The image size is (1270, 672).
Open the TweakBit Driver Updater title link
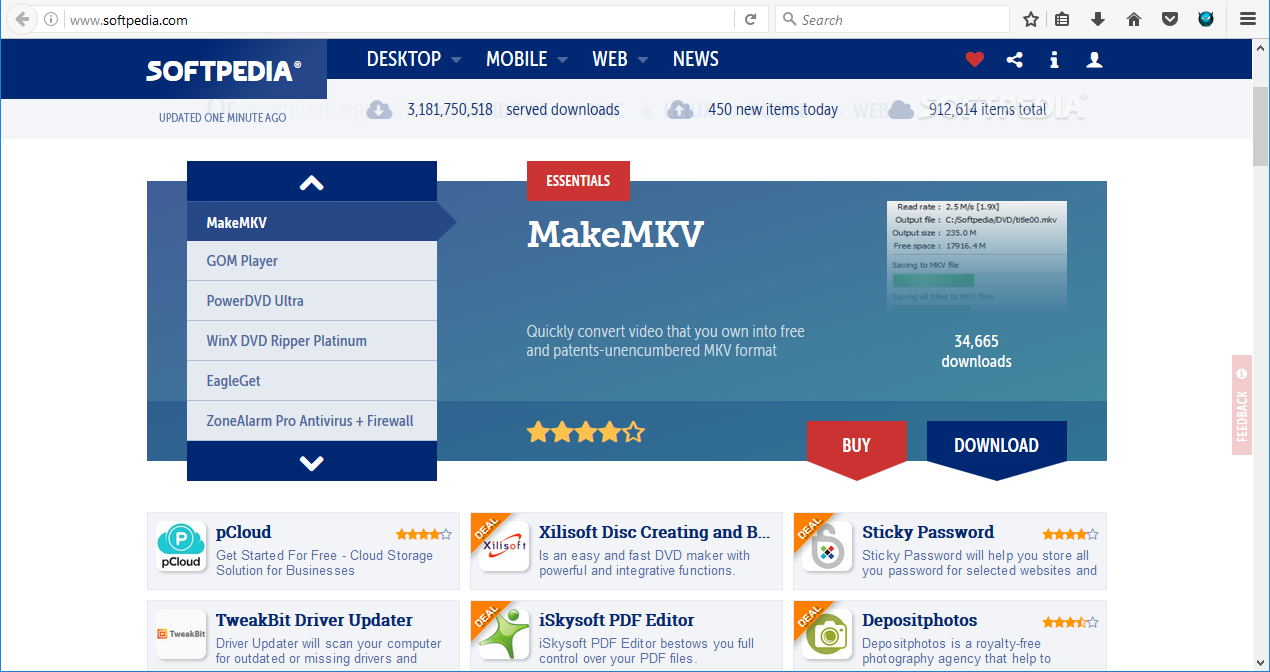(x=314, y=620)
